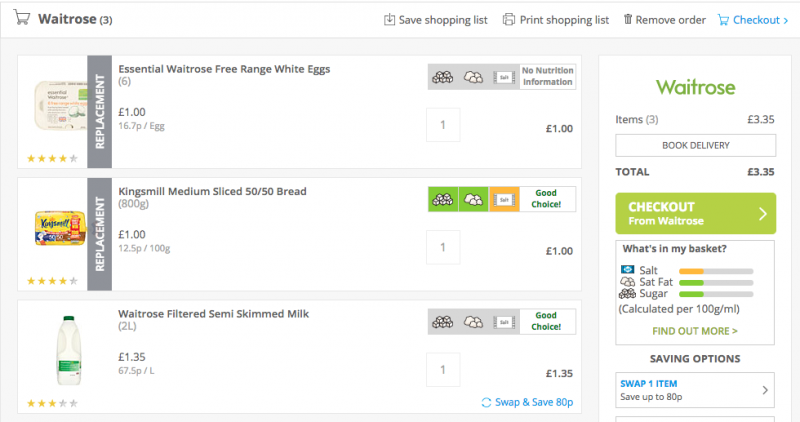The height and width of the screenshot is (422, 800).
Task: Click the egg quantity input field
Action: click(443, 125)
